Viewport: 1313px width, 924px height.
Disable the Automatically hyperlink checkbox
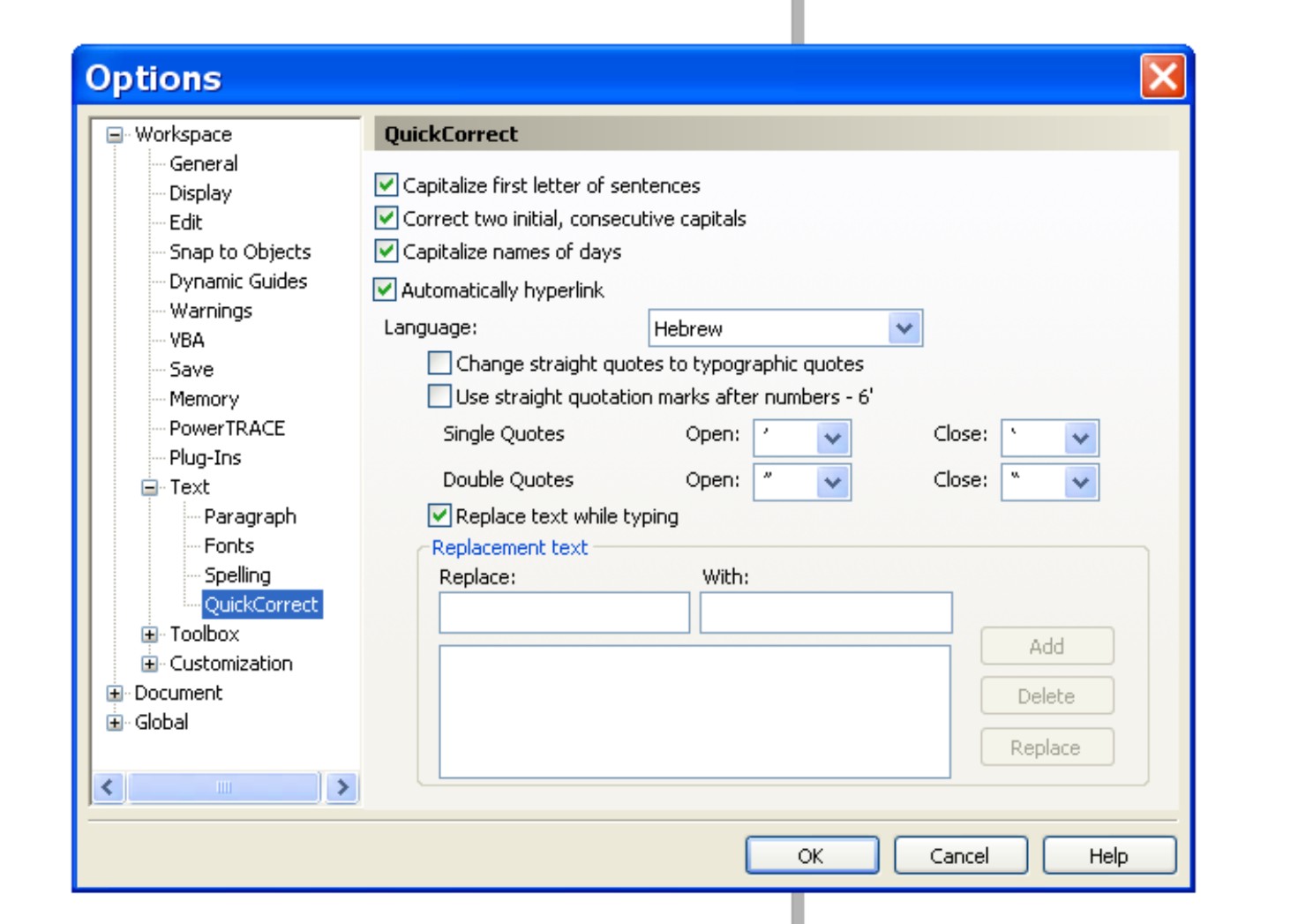(384, 289)
